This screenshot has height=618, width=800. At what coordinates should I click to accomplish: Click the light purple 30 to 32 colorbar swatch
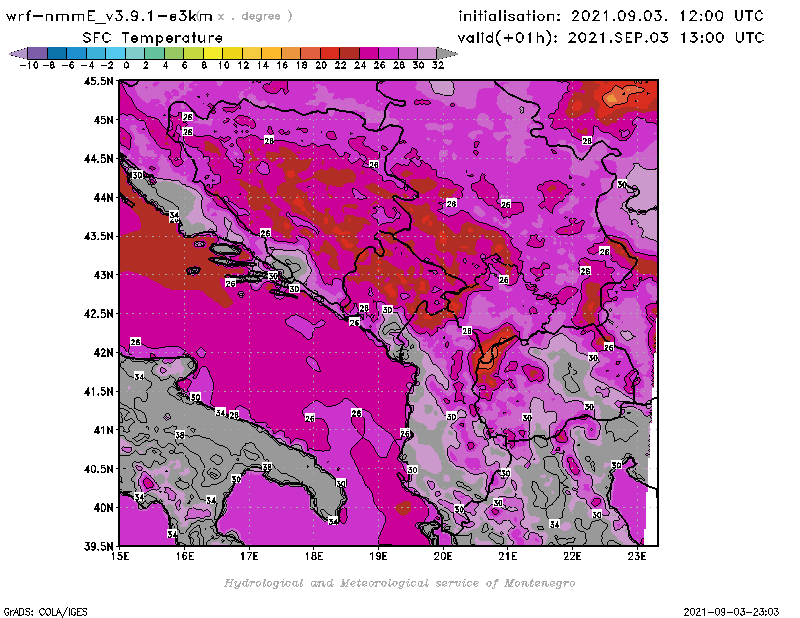pos(427,53)
